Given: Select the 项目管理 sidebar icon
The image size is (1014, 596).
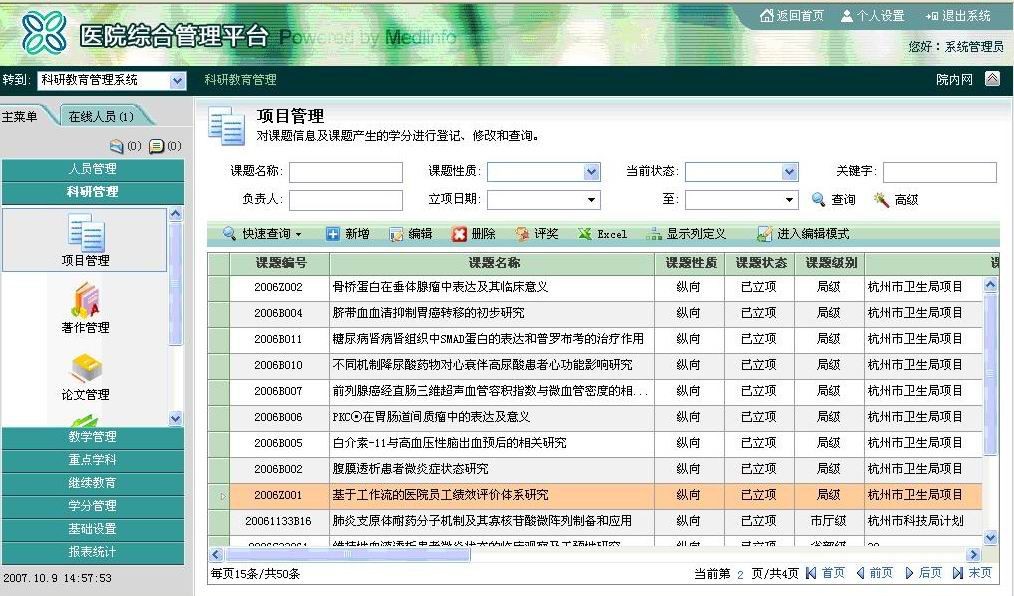Looking at the screenshot, I should [84, 240].
